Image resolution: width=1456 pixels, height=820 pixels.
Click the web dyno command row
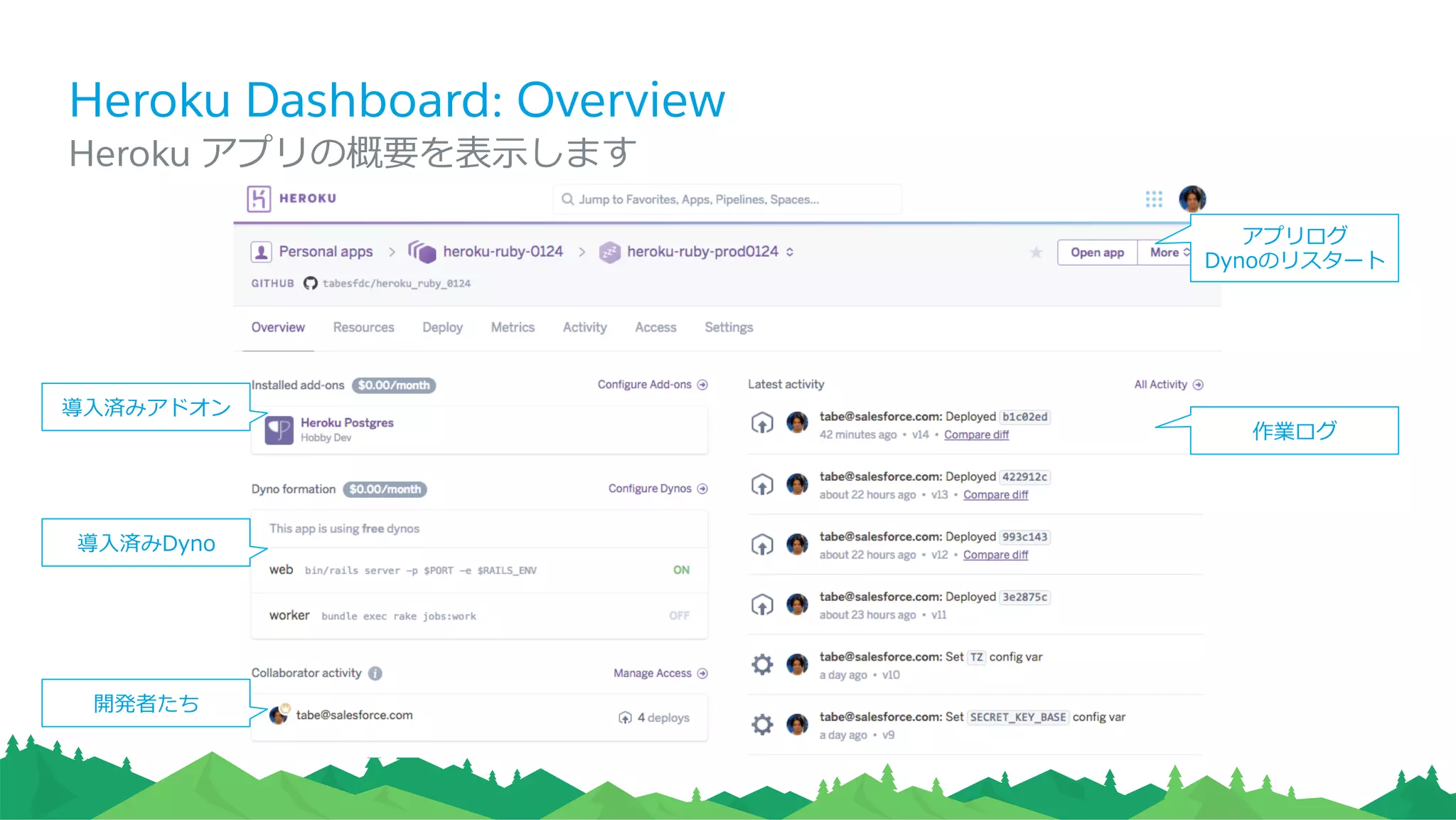[479, 570]
